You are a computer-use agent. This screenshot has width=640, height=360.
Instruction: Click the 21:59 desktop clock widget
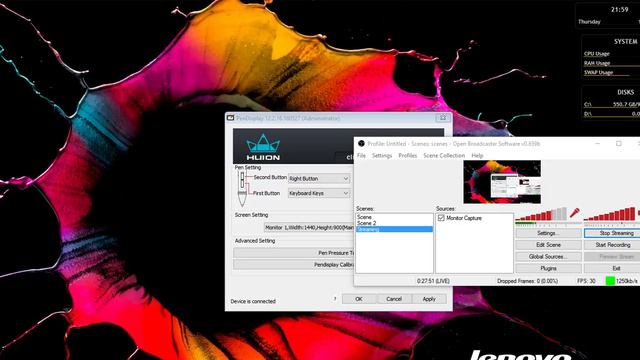click(619, 9)
